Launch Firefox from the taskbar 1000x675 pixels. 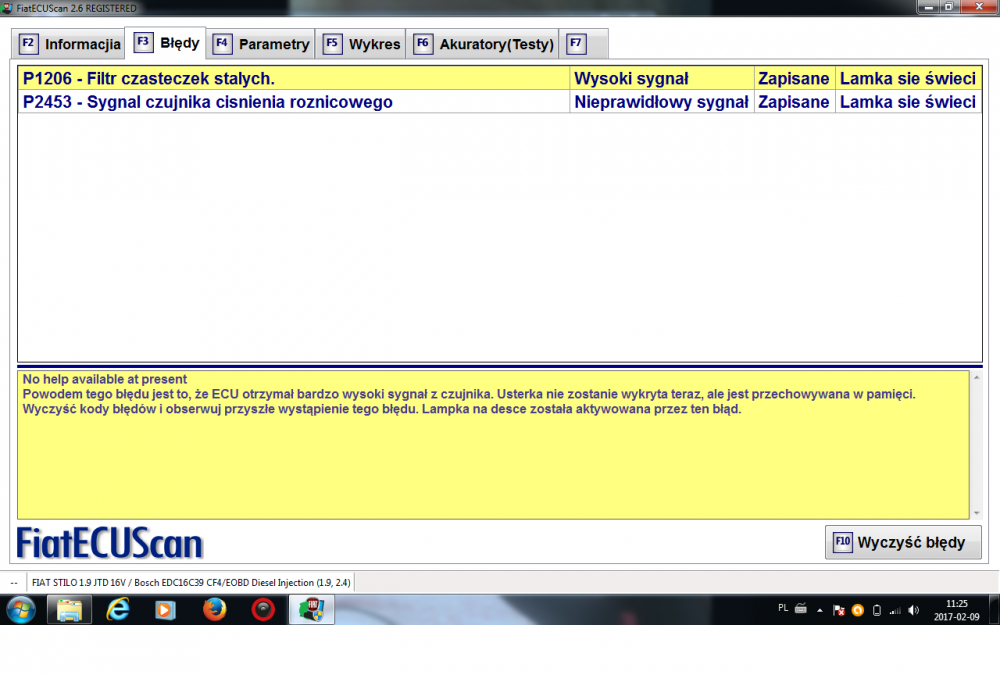214,610
